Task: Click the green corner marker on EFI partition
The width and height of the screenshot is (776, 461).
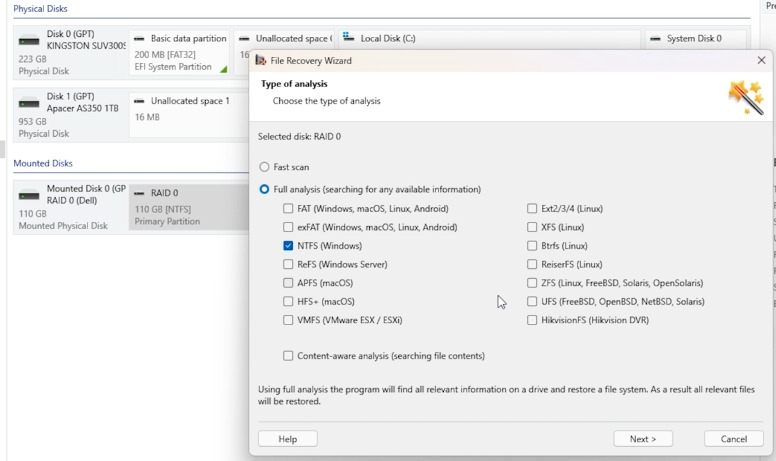Action: click(x=224, y=69)
